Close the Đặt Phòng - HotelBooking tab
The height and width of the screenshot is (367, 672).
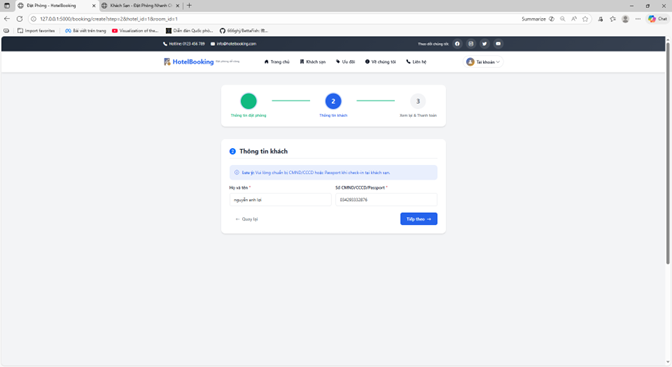(94, 6)
